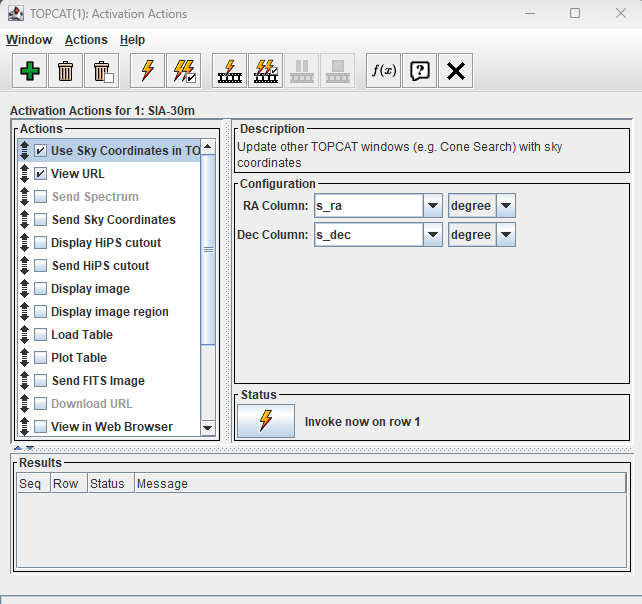This screenshot has height=604, width=642.
Task: Click the question mark help icon
Action: (419, 71)
